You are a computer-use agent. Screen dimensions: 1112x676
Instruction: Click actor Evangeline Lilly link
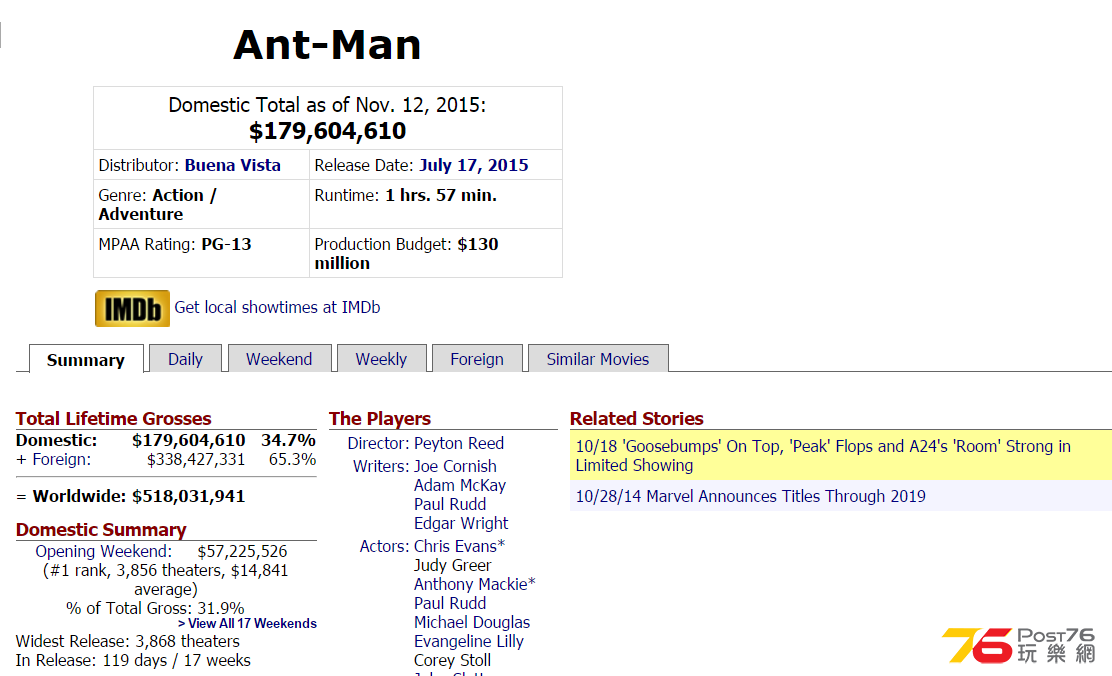(469, 641)
